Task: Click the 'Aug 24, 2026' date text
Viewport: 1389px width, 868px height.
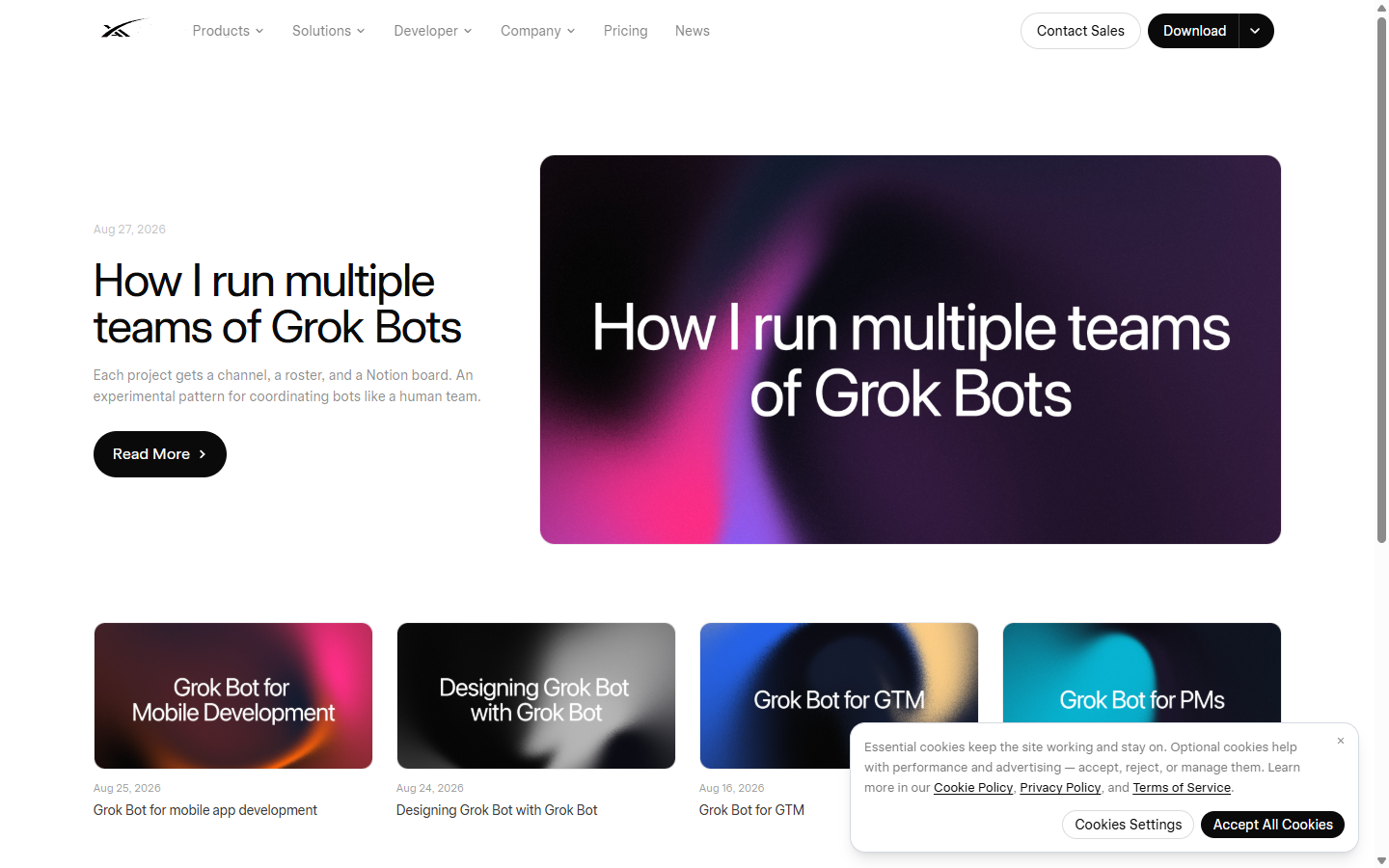Action: [430, 788]
